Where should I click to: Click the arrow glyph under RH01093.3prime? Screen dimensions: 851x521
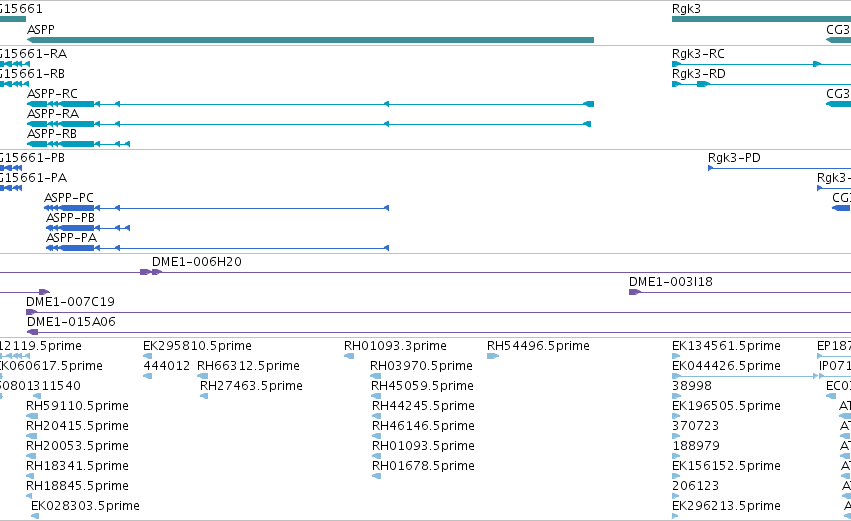pyautogui.click(x=349, y=356)
